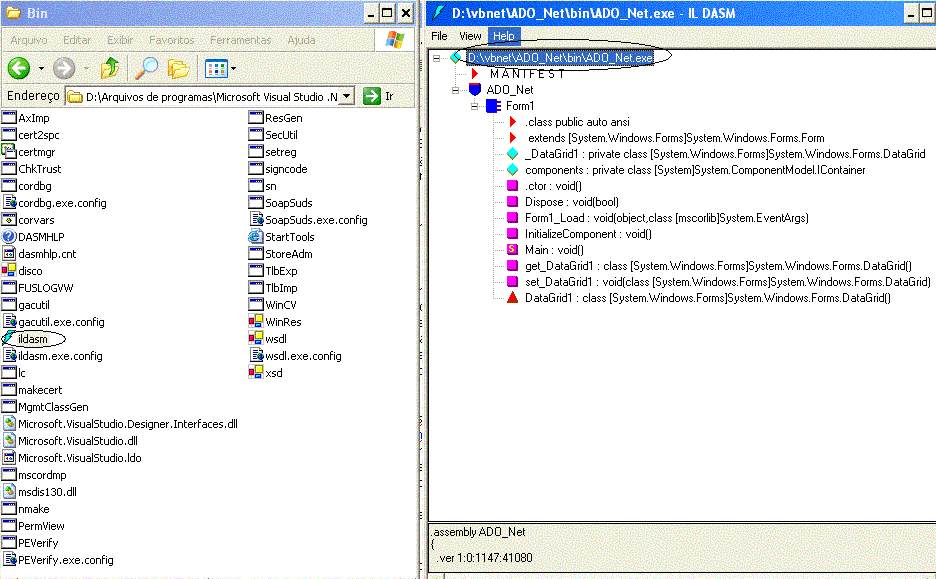
Task: Select root node D:\vbnet\ADO_Net\bin\ADO_Net.exe
Action: point(560,58)
